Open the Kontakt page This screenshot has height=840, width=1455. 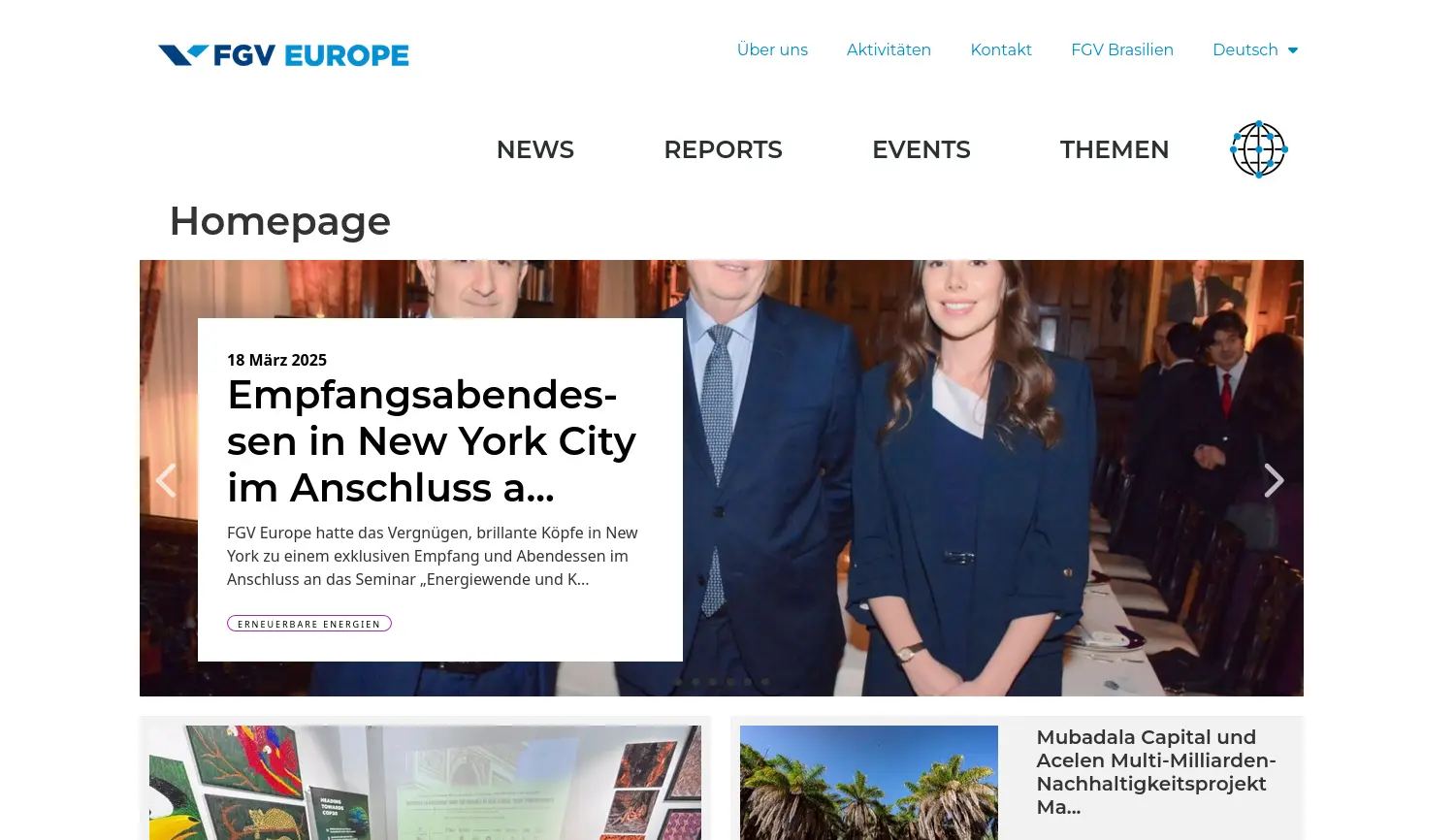click(1001, 49)
